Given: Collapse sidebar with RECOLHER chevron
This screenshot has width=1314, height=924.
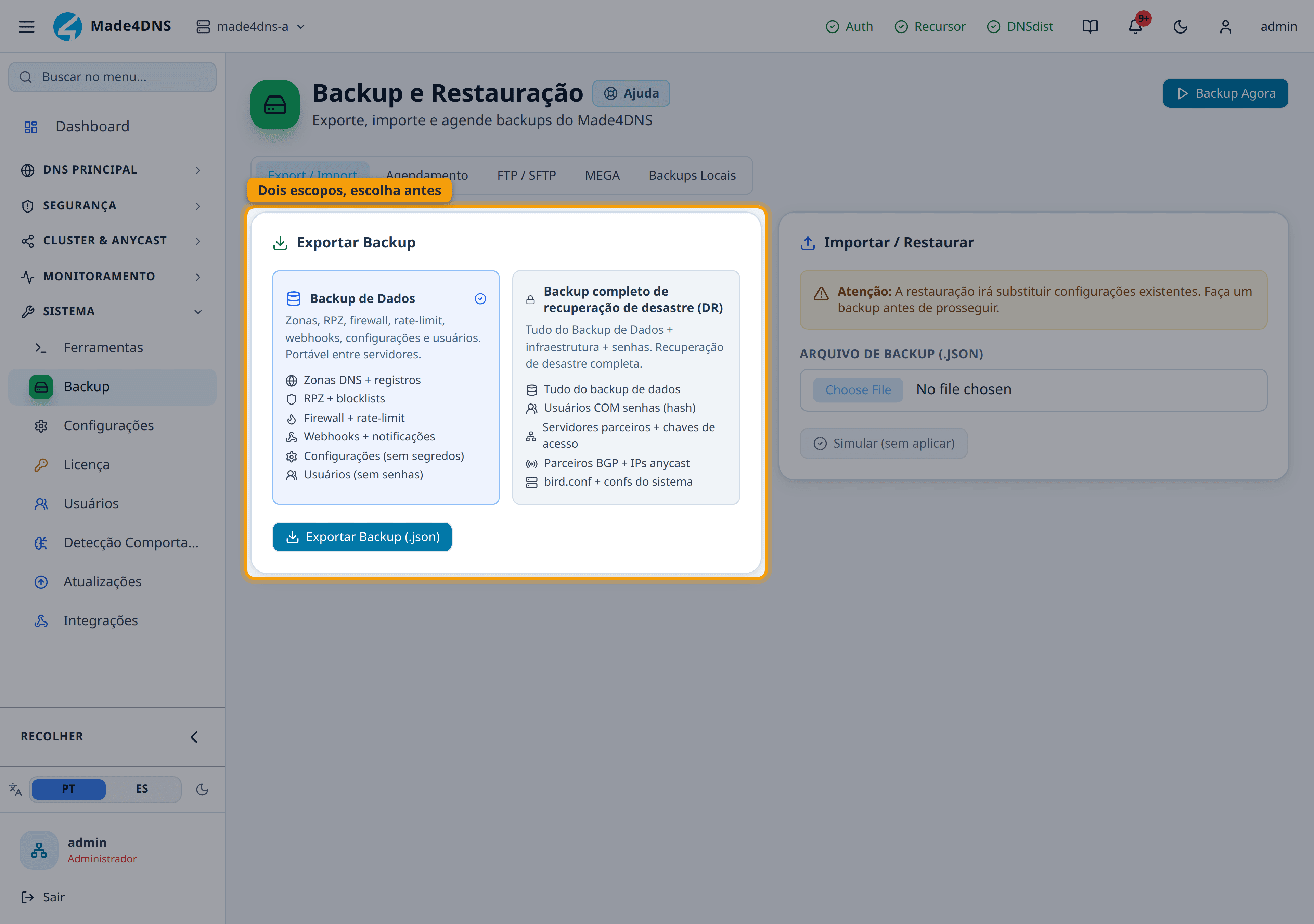Looking at the screenshot, I should tap(194, 737).
